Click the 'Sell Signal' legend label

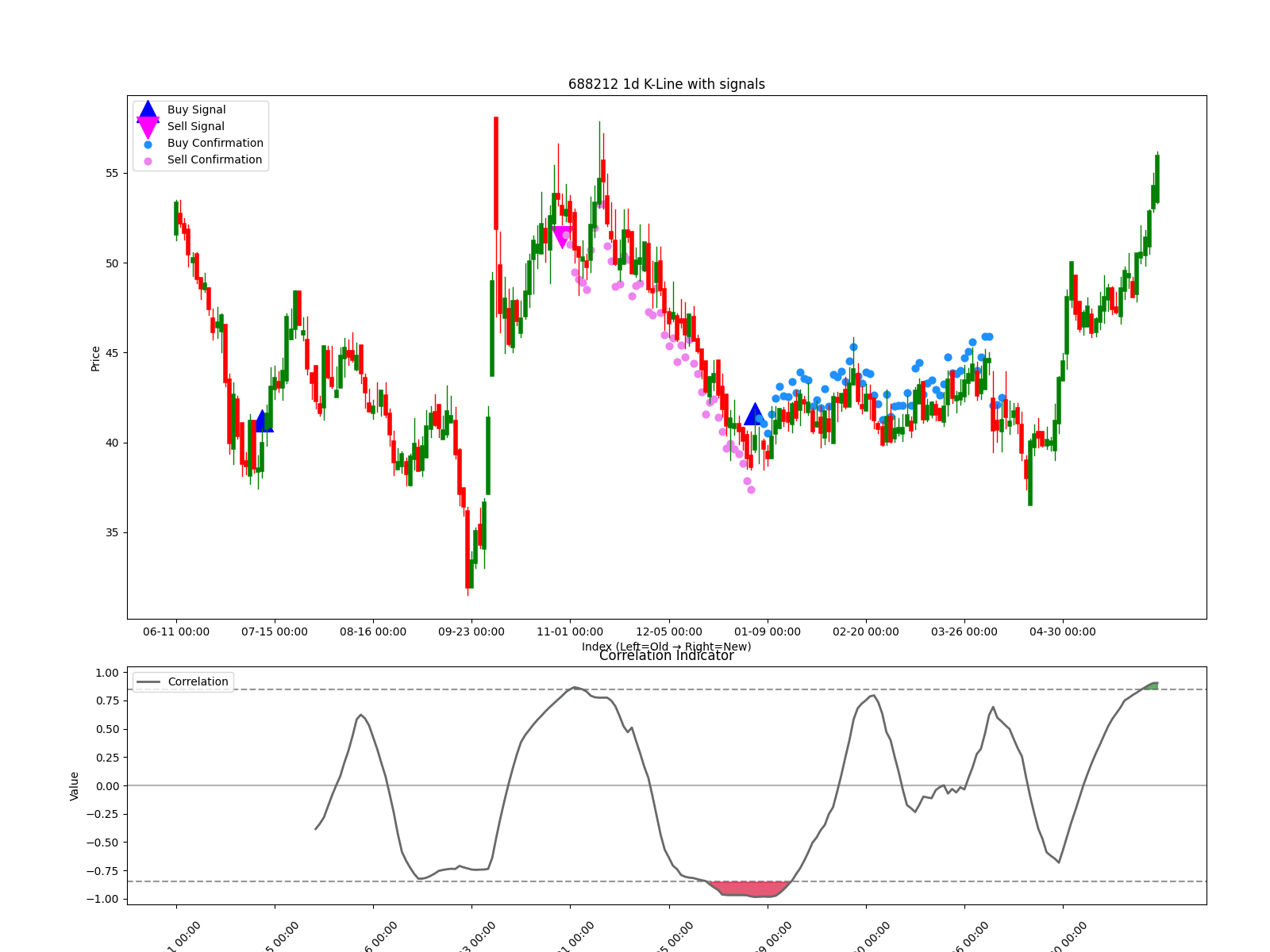tap(195, 127)
